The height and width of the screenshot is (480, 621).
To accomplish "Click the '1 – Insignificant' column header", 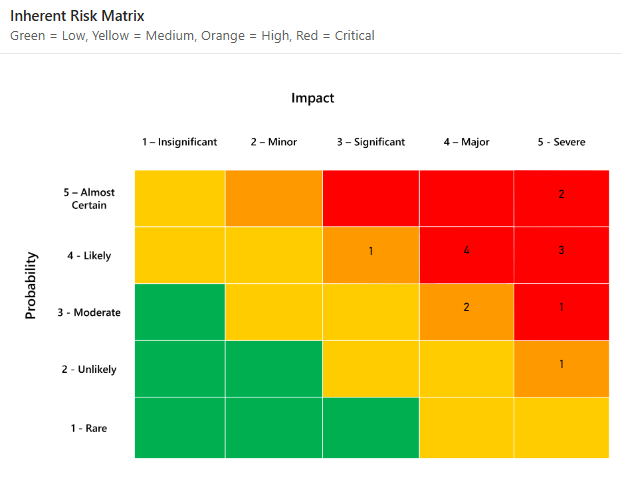I will pos(179,142).
